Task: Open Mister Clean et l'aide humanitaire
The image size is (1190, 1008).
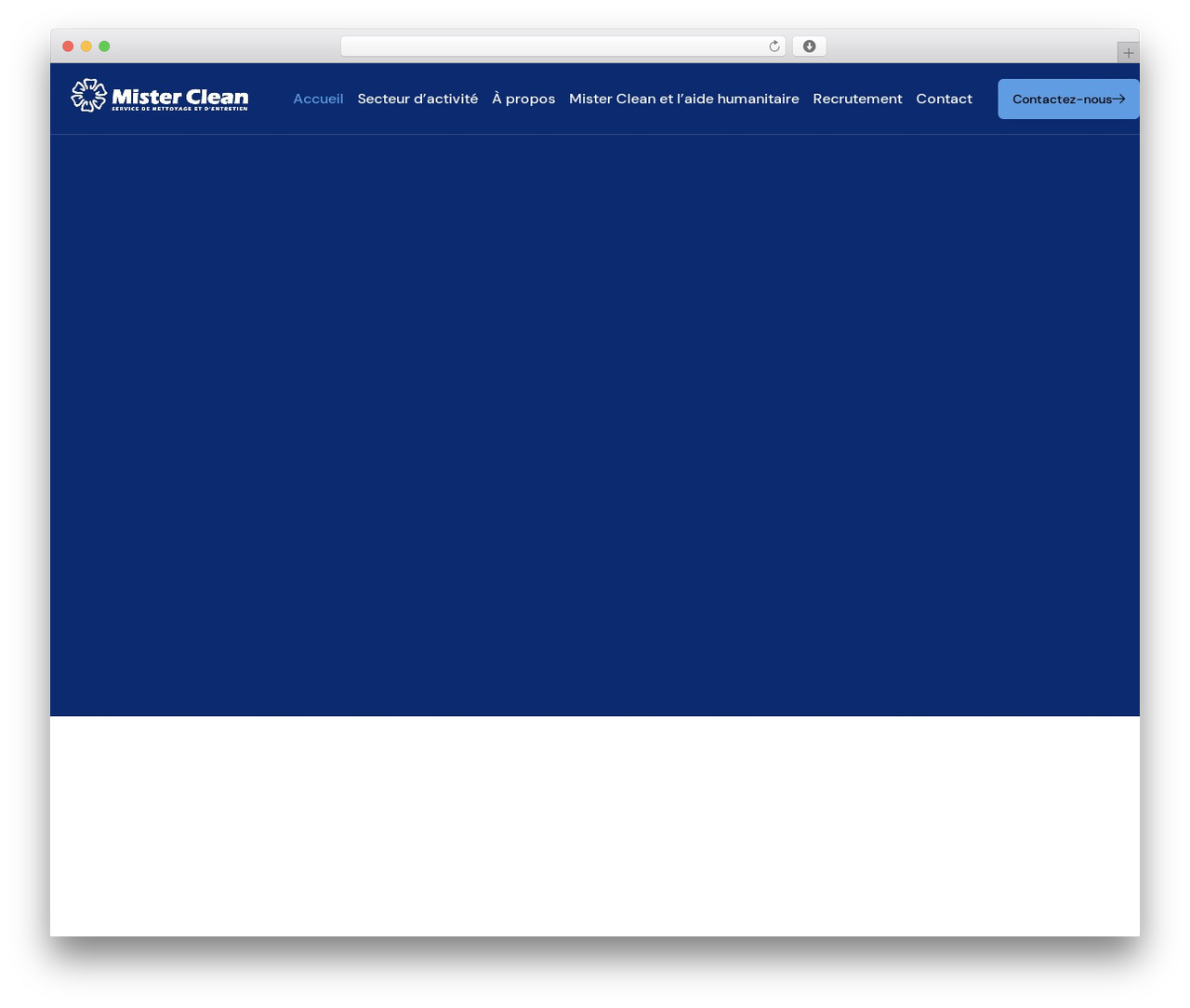Action: click(x=684, y=99)
